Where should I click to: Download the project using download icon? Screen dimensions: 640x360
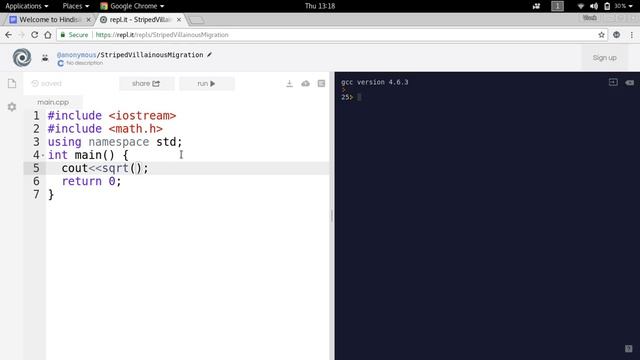(289, 84)
